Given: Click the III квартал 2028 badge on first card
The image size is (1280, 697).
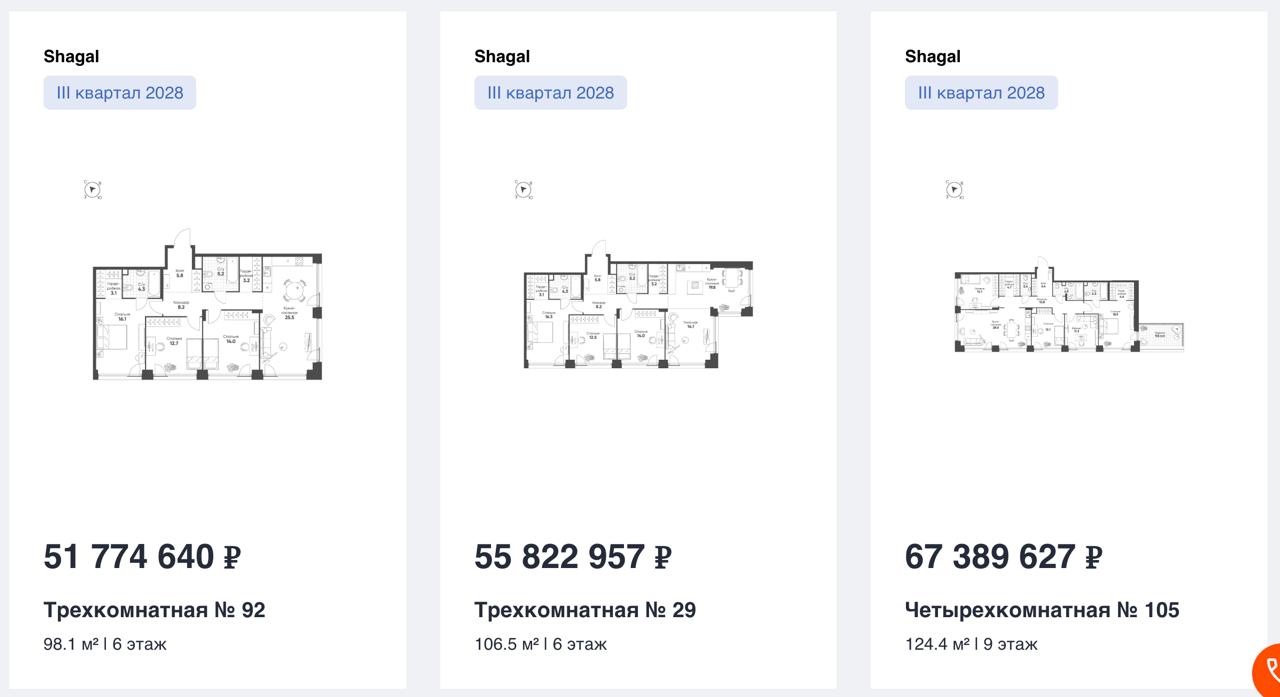Looking at the screenshot, I should [120, 93].
